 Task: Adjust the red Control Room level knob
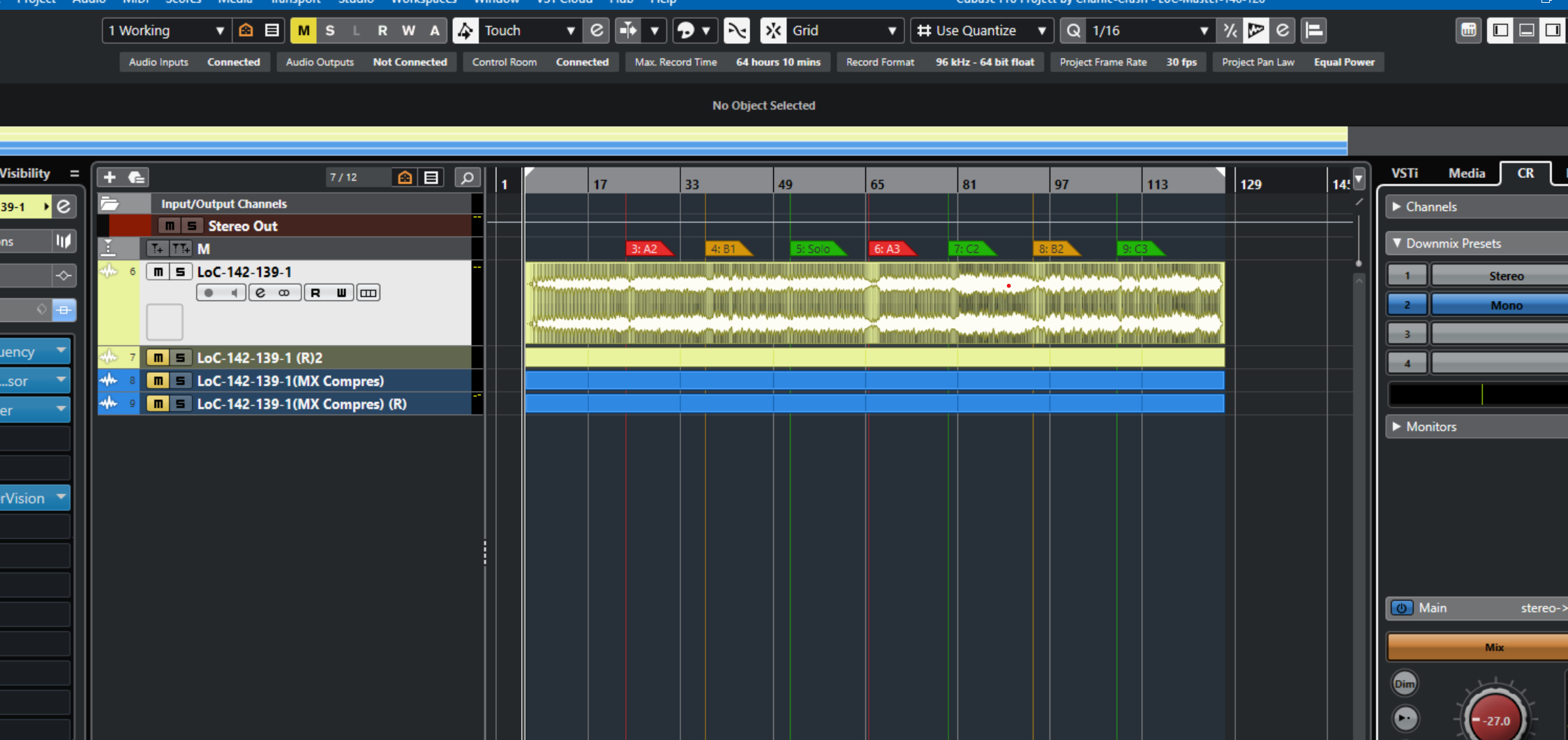click(x=1495, y=717)
